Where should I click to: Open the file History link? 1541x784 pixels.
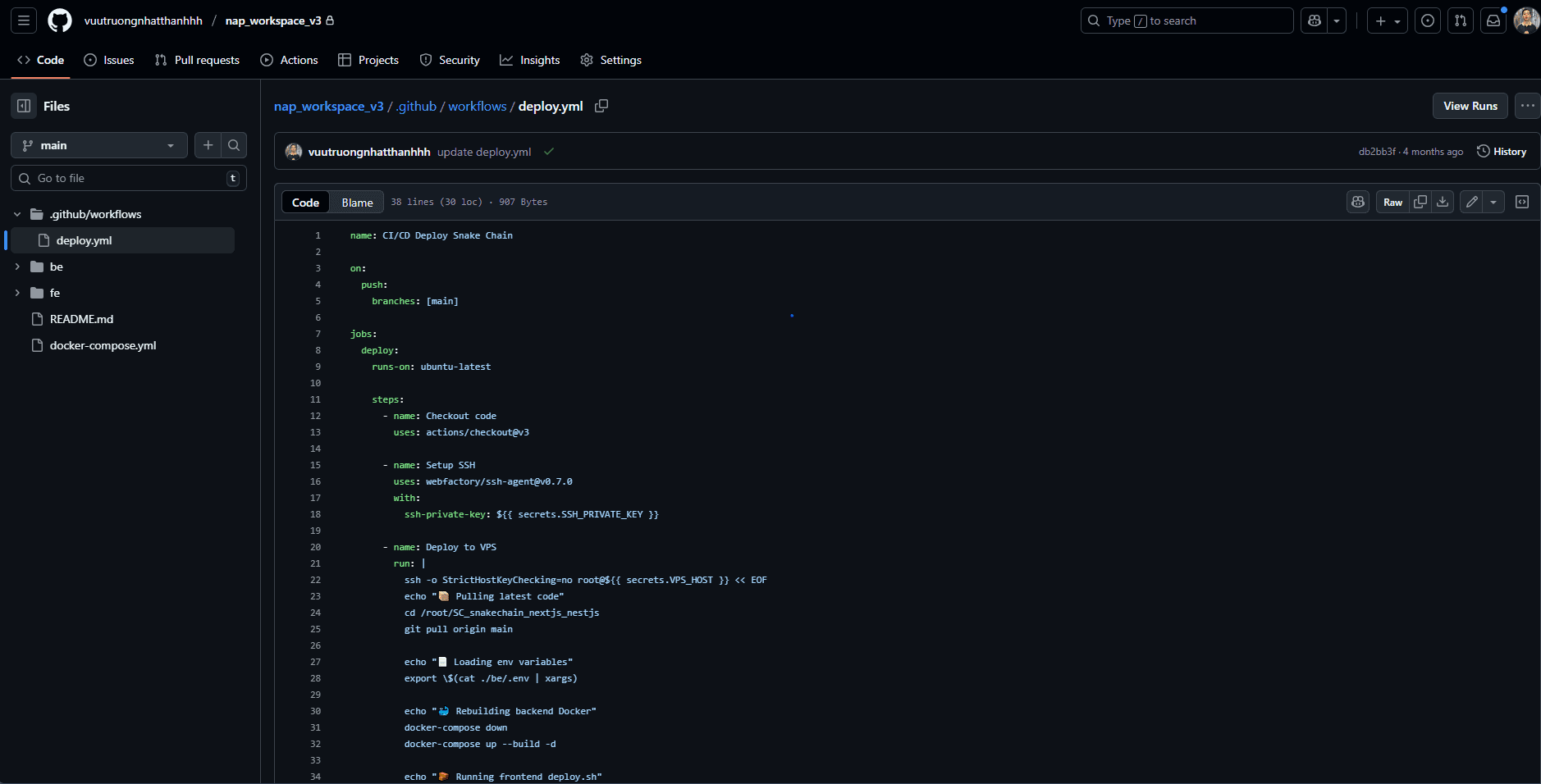tap(1502, 152)
